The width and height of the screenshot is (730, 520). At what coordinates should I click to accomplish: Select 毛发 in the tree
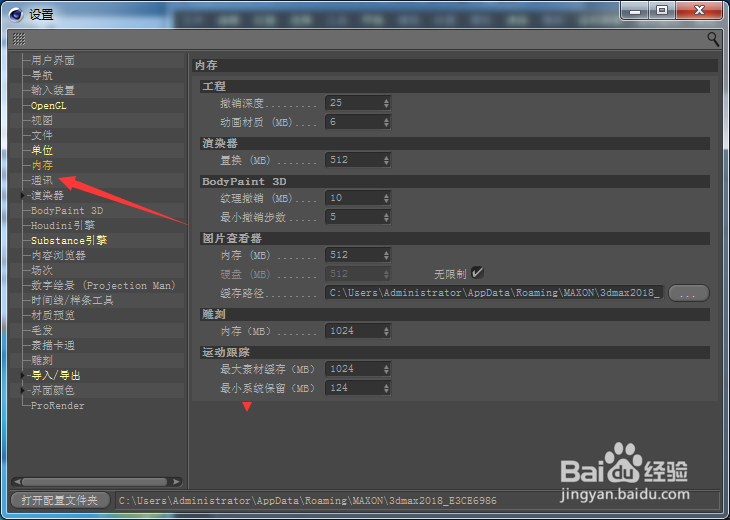42,330
